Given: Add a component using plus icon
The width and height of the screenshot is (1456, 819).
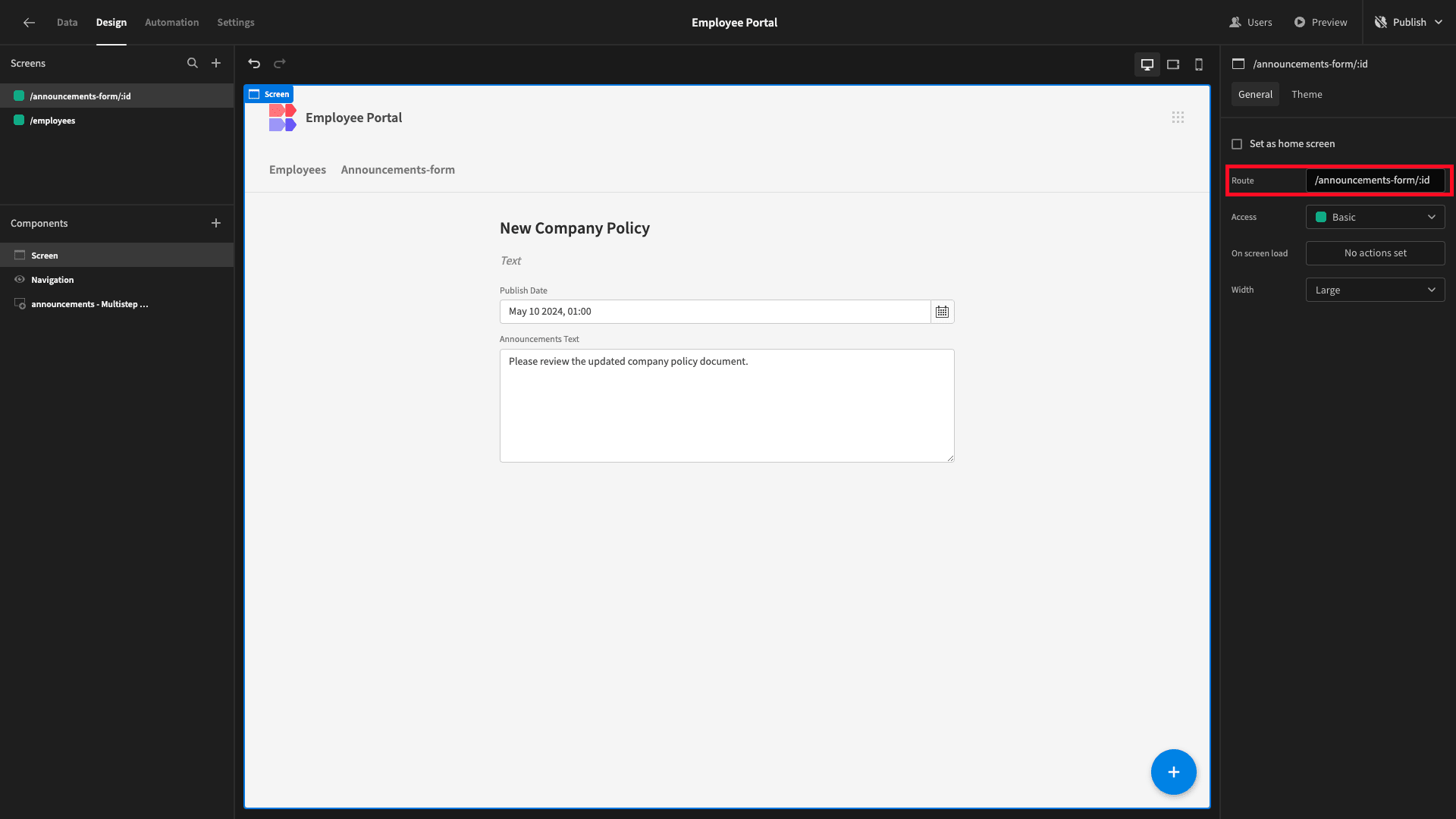Looking at the screenshot, I should coord(216,223).
